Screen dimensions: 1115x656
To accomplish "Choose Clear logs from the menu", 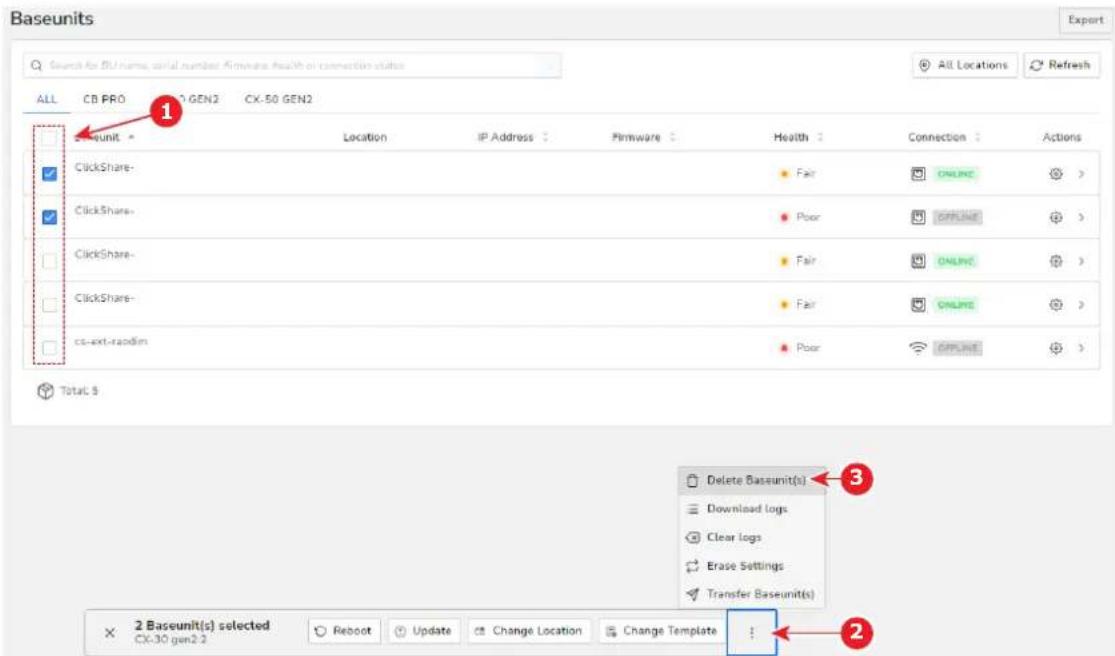I will click(752, 537).
